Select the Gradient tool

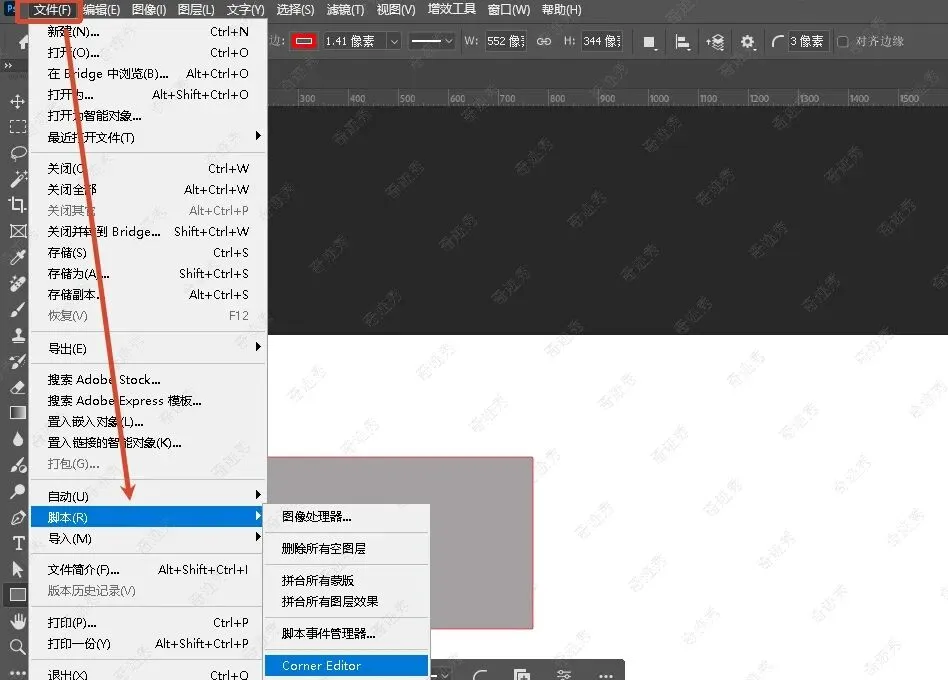click(18, 413)
